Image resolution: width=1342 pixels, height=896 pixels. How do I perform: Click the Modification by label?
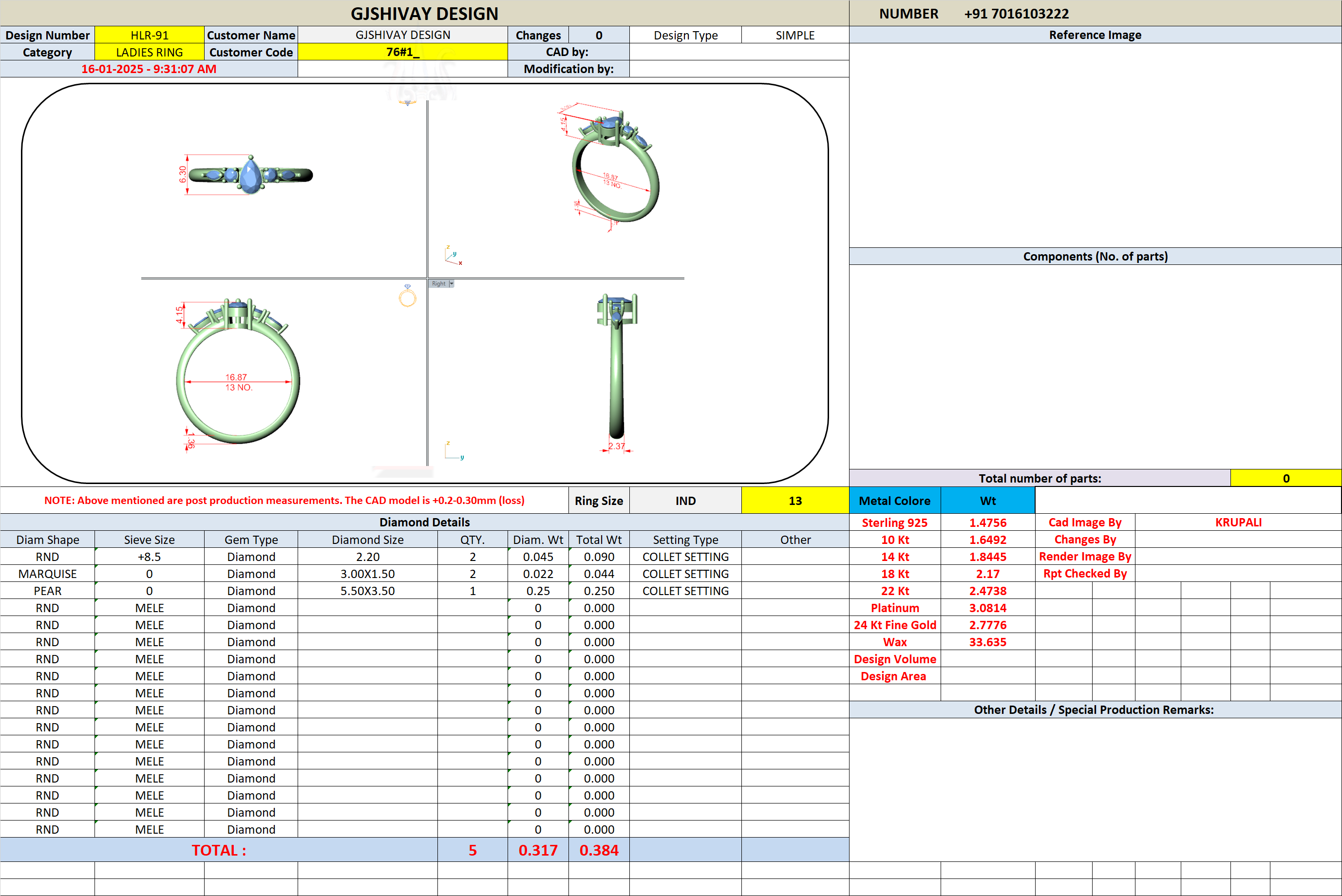(568, 69)
